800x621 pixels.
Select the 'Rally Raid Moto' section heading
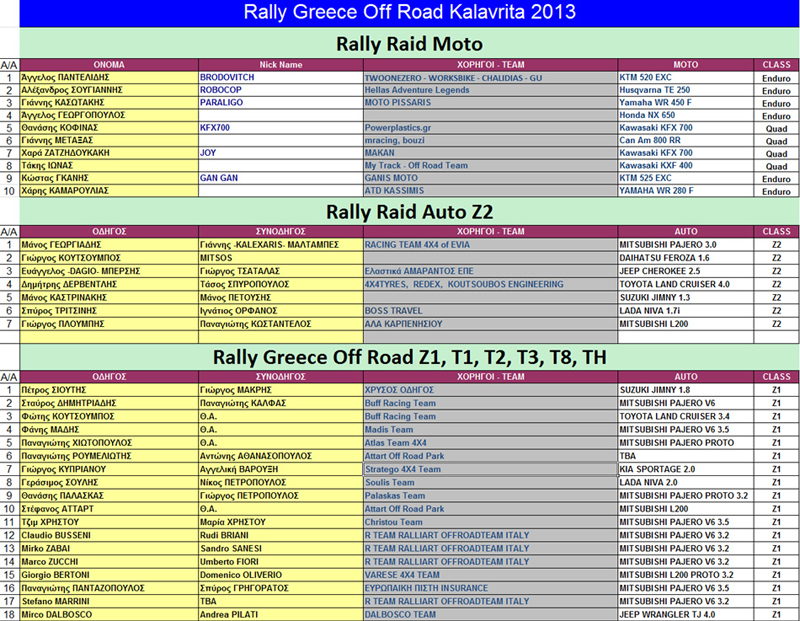click(410, 44)
